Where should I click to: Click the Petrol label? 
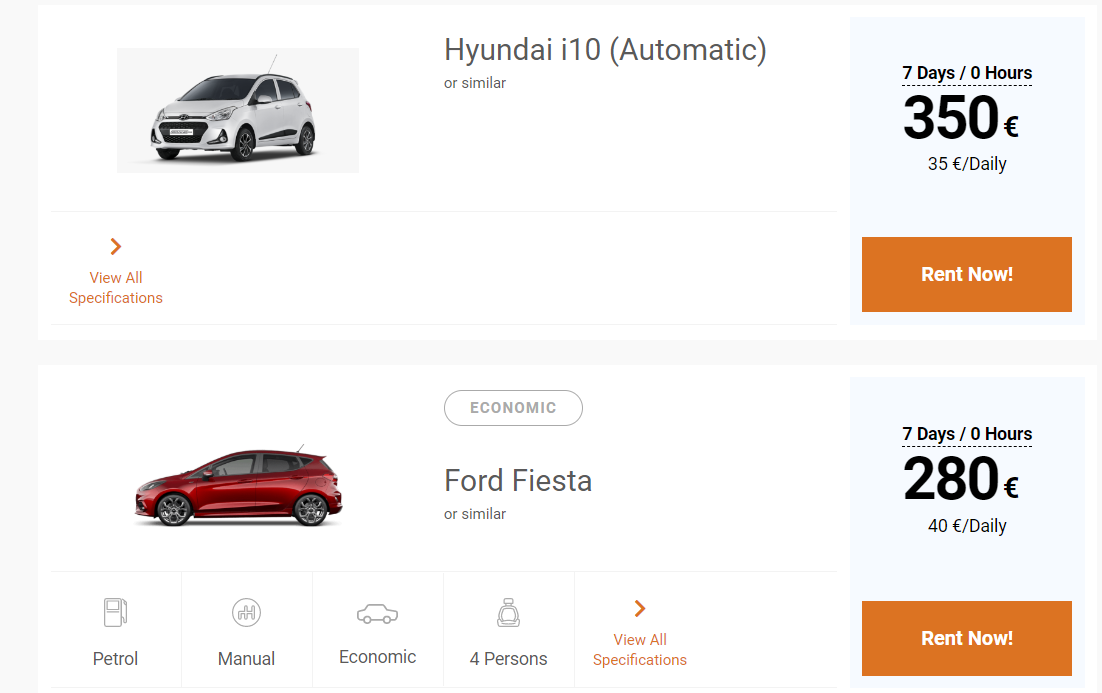pyautogui.click(x=115, y=659)
